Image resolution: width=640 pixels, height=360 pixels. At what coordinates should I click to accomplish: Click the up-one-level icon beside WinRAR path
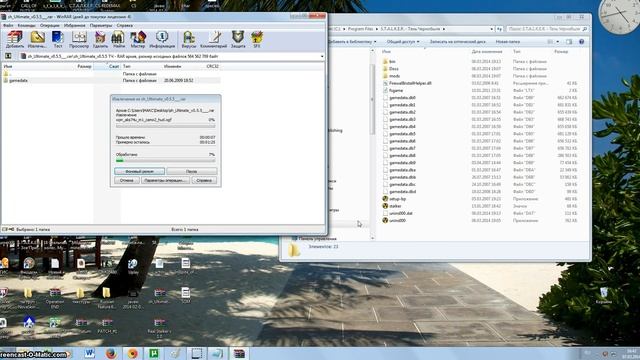tap(8, 56)
